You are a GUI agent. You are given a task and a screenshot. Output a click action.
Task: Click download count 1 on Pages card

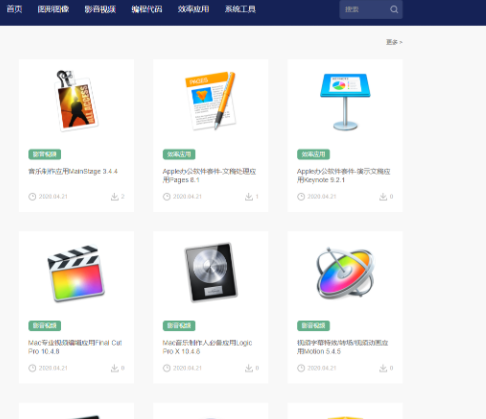click(257, 197)
